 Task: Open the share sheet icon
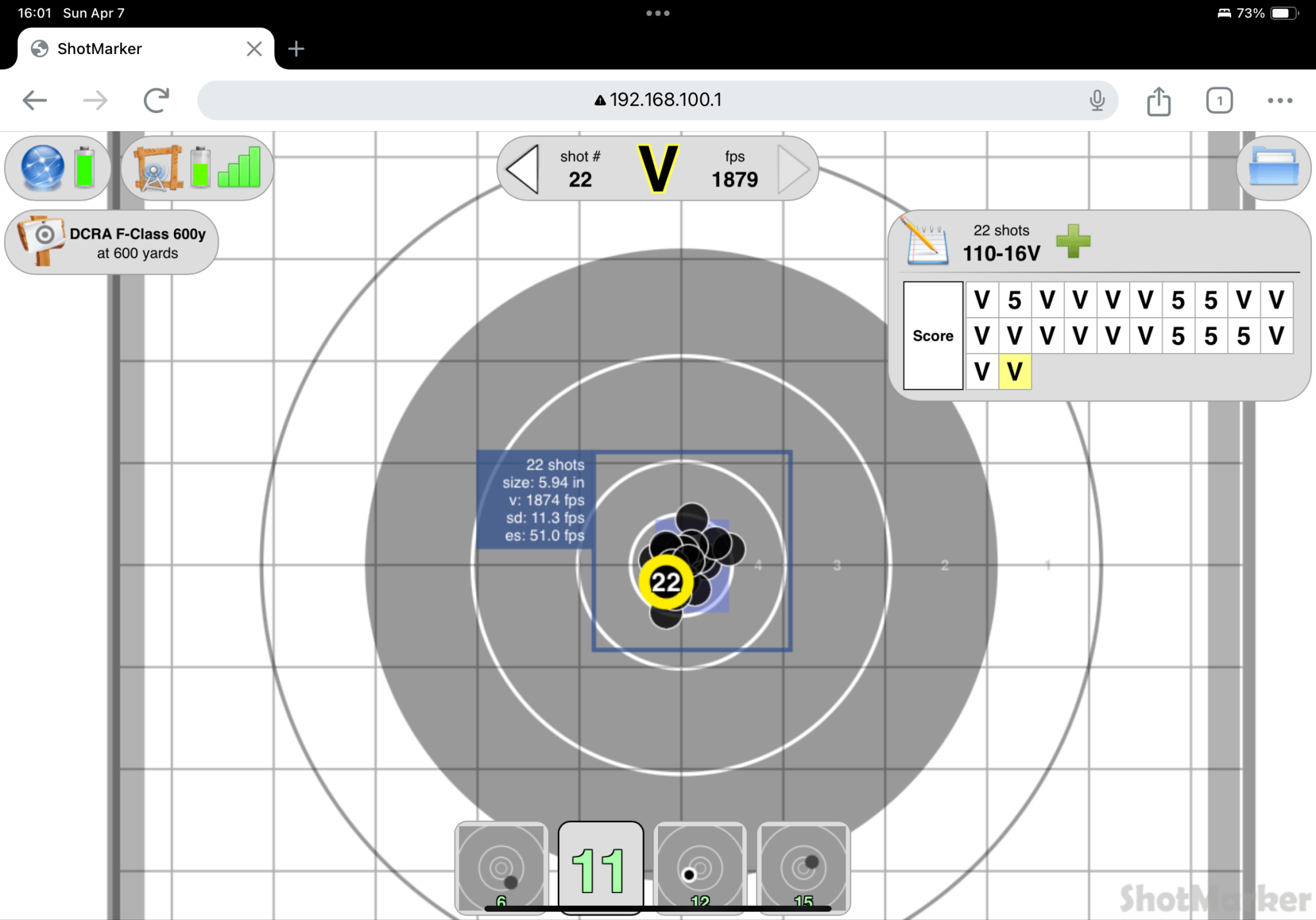pyautogui.click(x=1159, y=101)
